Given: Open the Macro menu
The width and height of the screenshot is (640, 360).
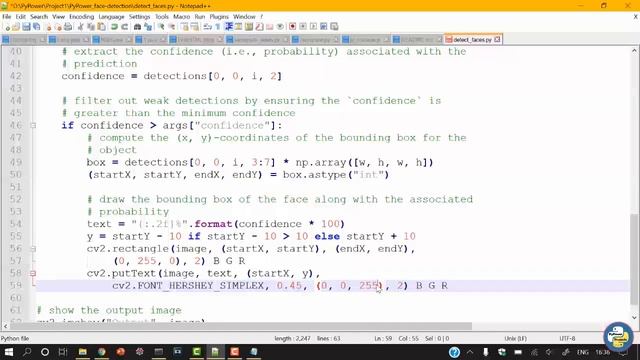Looking at the screenshot, I should click(181, 17).
